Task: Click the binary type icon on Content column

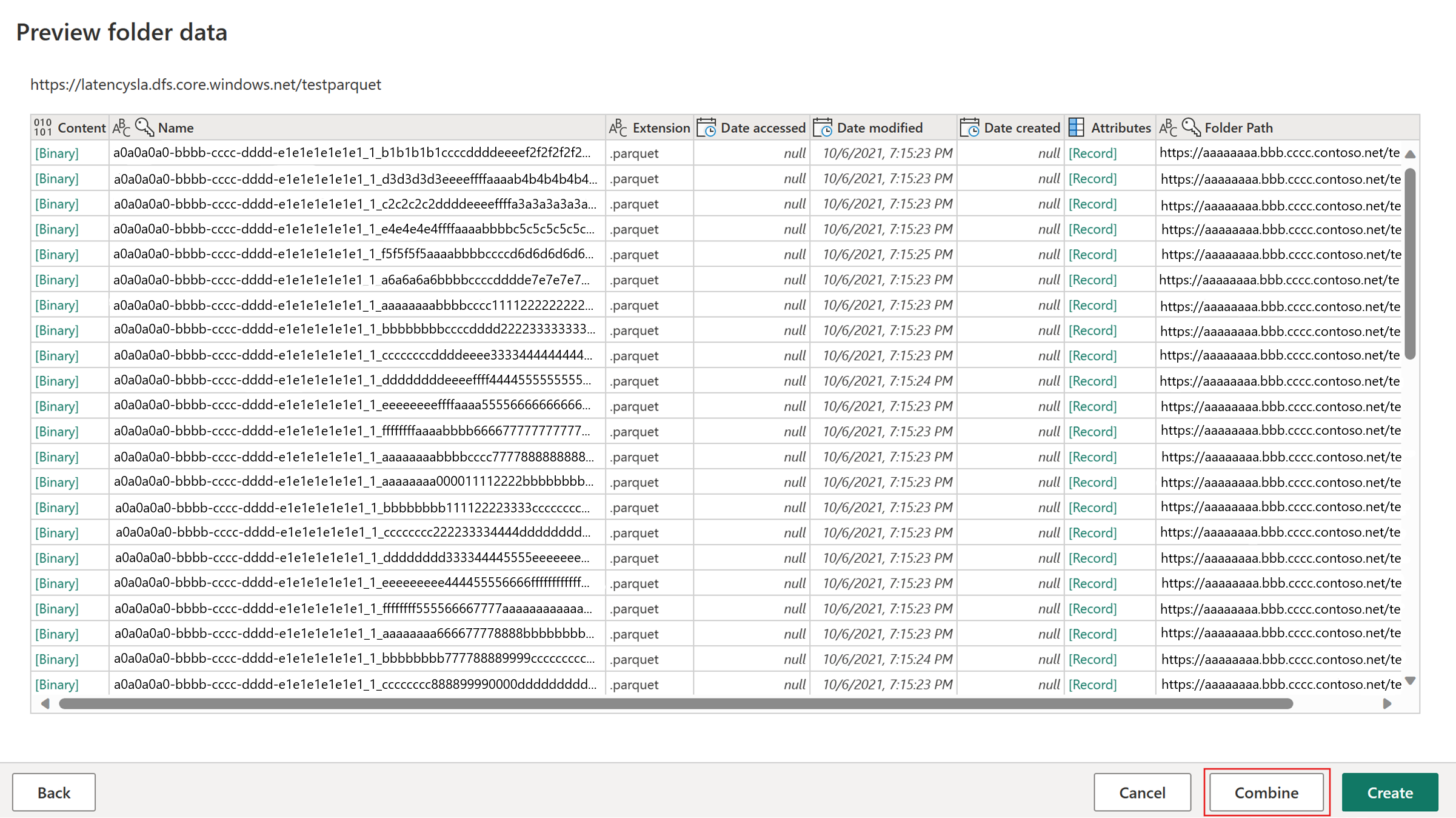Action: tap(43, 127)
